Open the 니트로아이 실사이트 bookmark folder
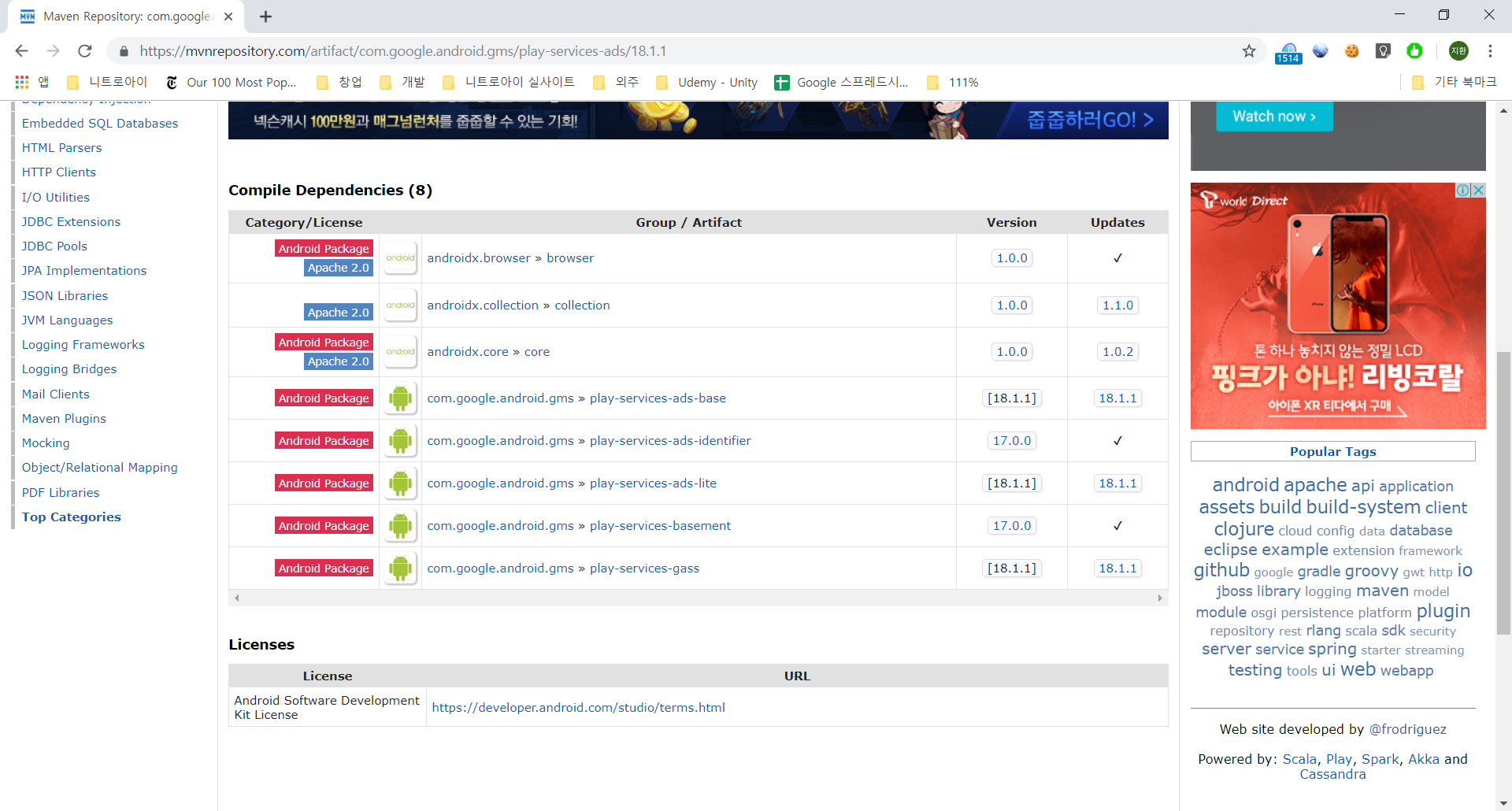Viewport: 1512px width, 811px height. click(509, 82)
